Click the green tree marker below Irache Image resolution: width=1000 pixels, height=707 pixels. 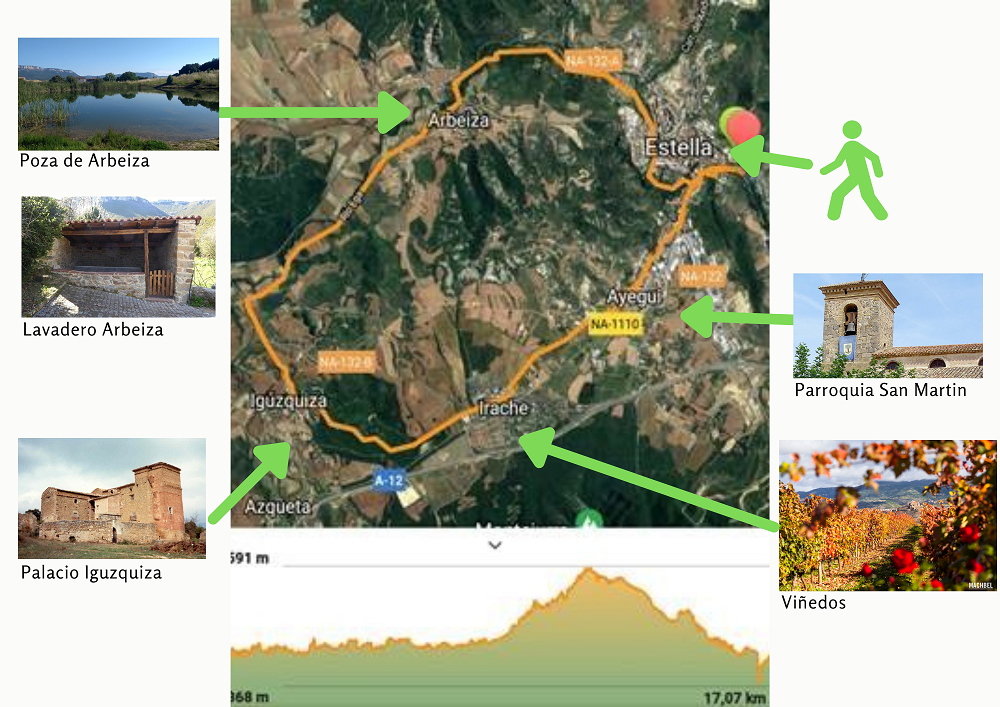[588, 519]
